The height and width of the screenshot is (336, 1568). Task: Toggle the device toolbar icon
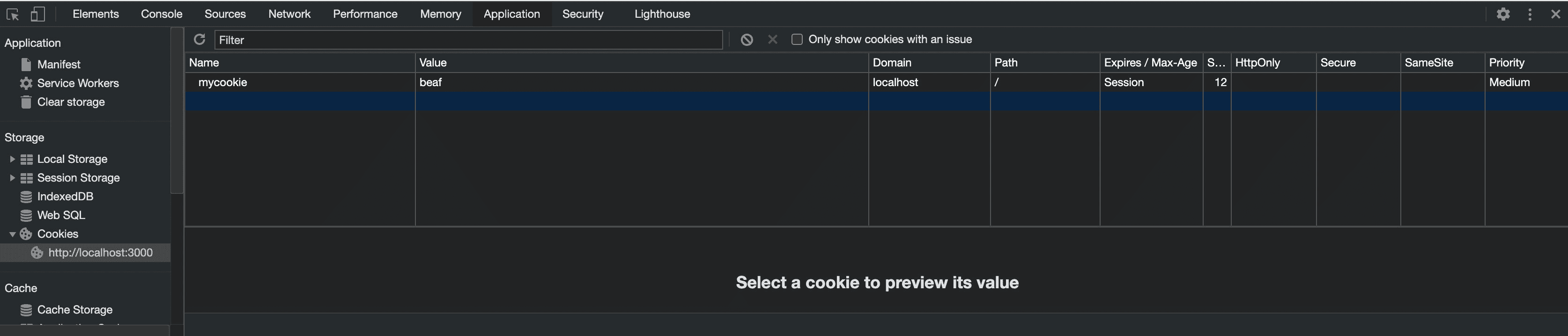click(x=38, y=14)
